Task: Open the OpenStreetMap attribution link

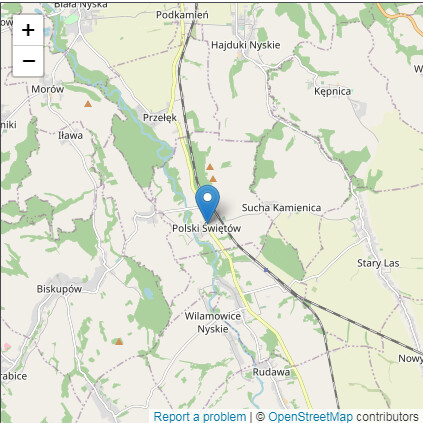Action: pos(310,417)
